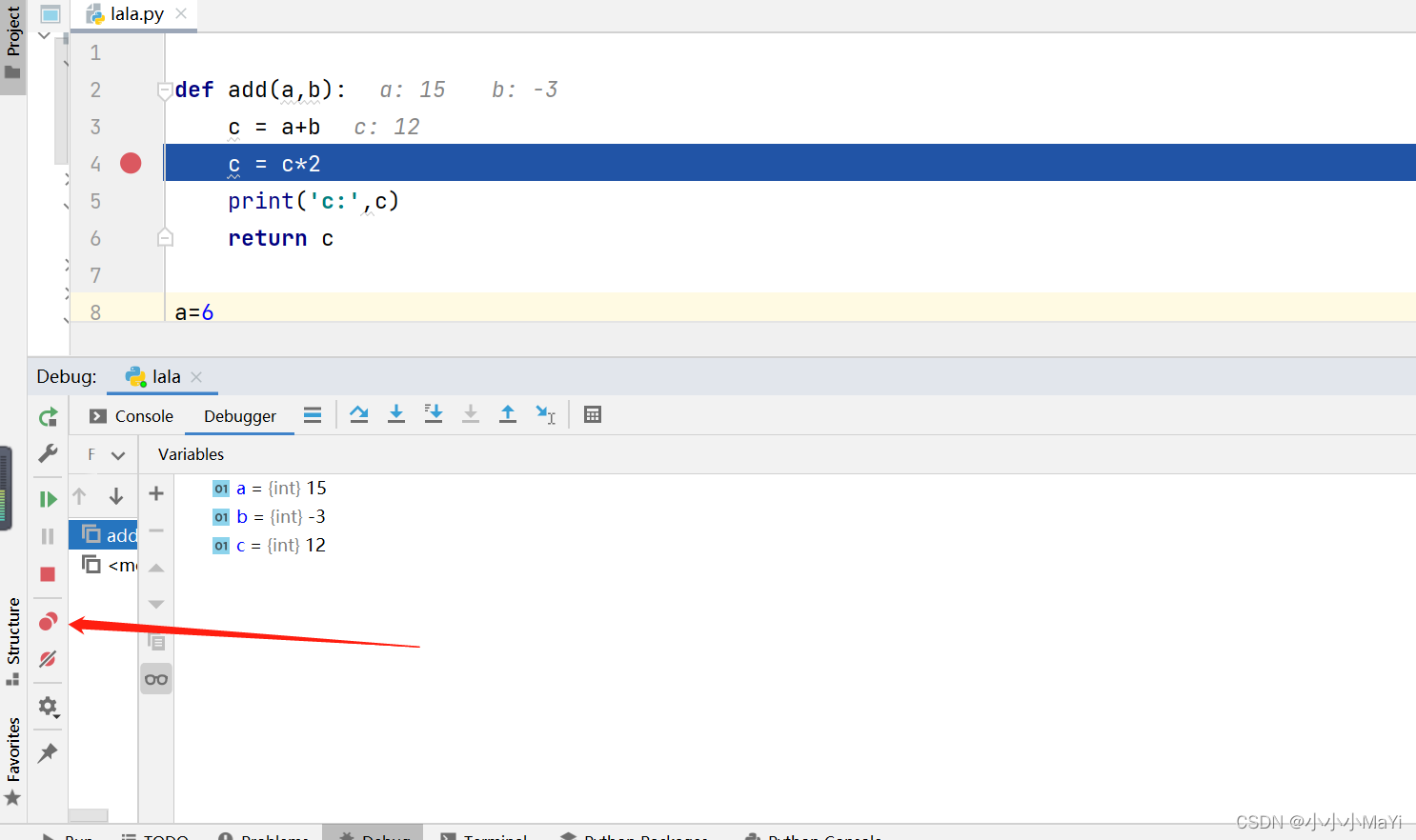Screen dimensions: 1416x840
Task: Click the Variables panel header
Action: (191, 454)
